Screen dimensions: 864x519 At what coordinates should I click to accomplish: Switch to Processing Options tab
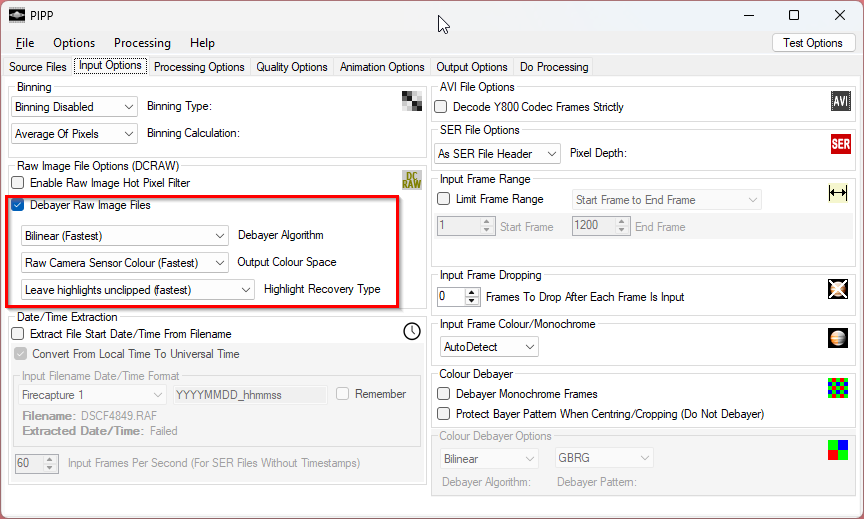(199, 67)
